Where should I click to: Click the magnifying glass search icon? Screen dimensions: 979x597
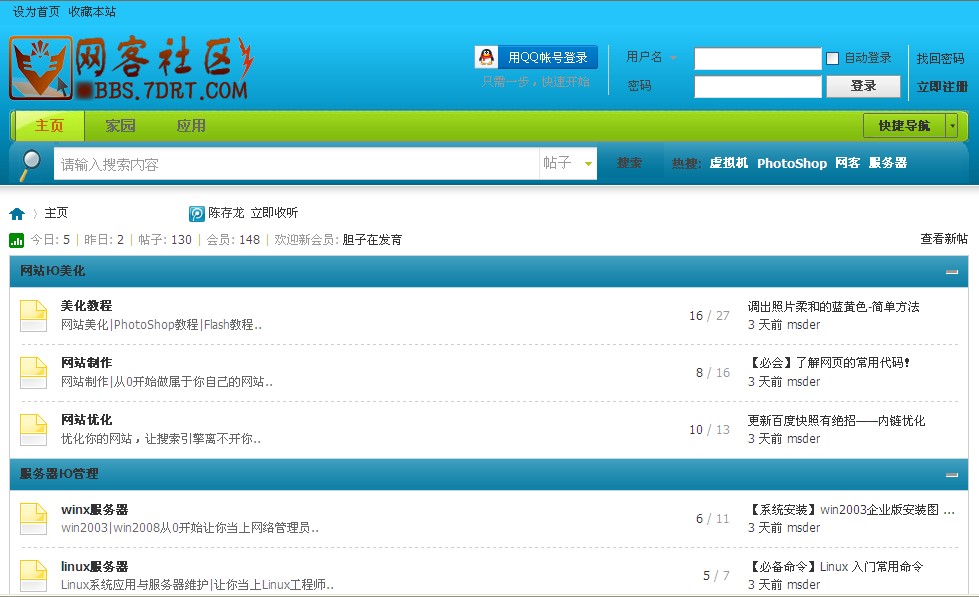[29, 164]
